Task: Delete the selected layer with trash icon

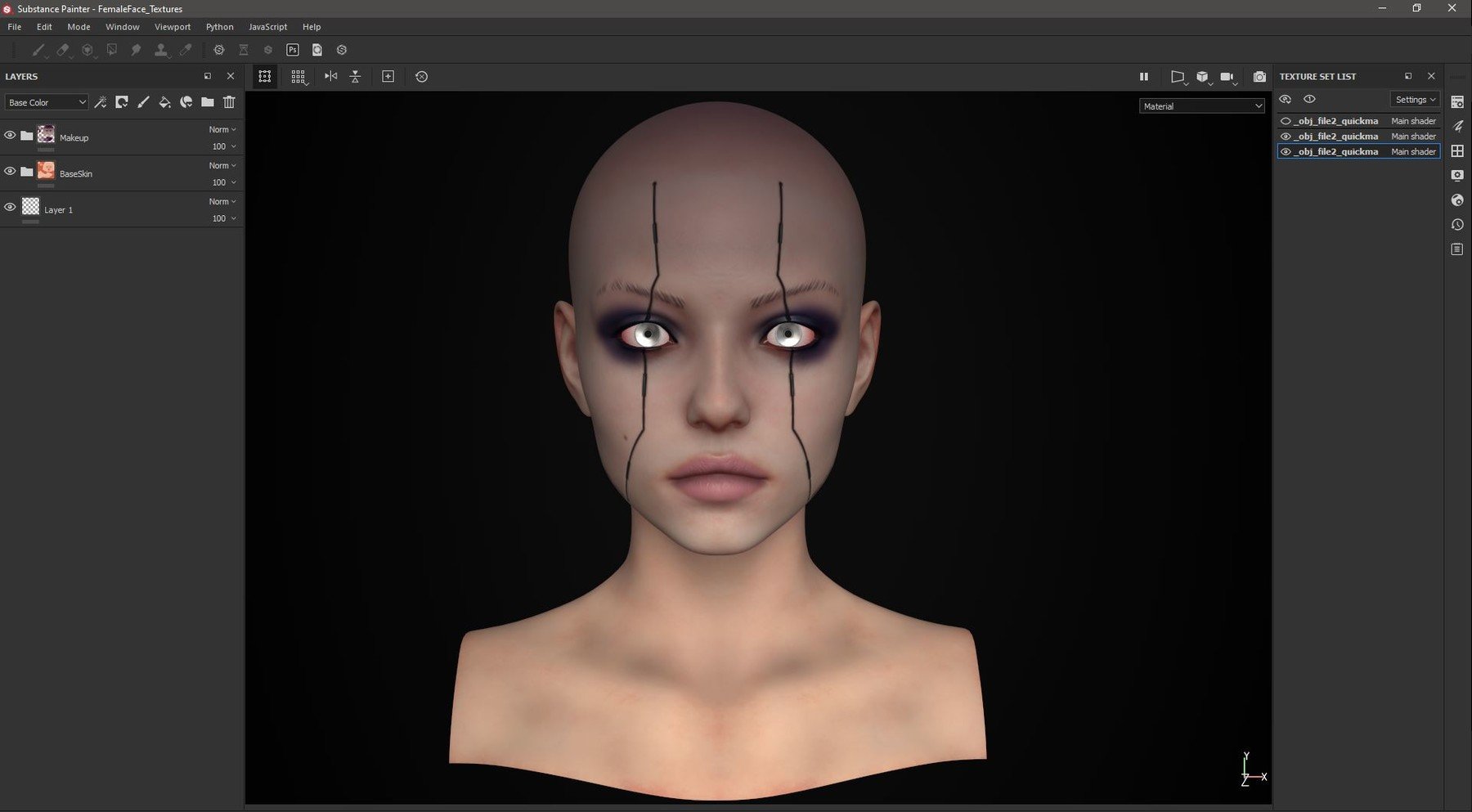Action: point(229,102)
